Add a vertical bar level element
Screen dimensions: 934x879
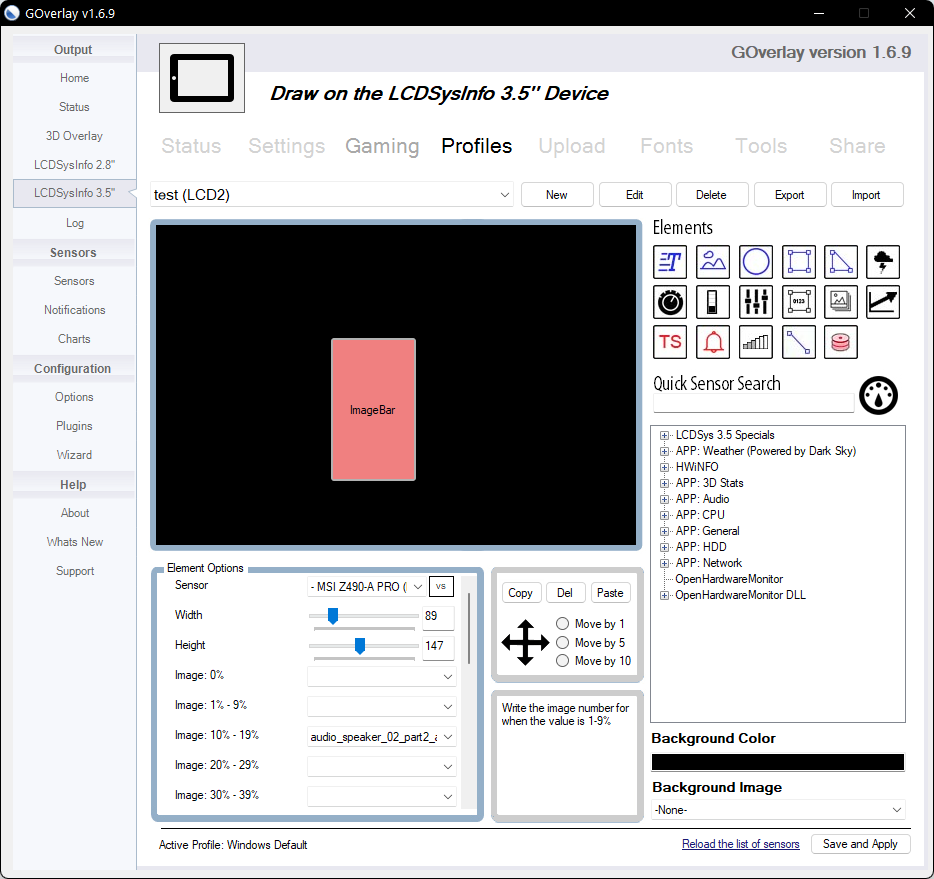tap(712, 302)
